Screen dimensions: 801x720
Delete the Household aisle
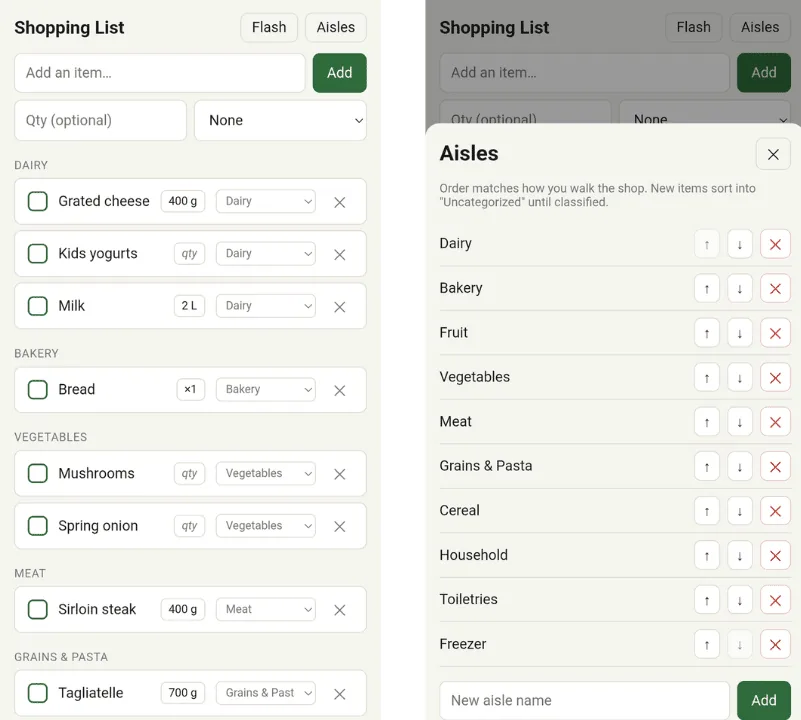(775, 555)
